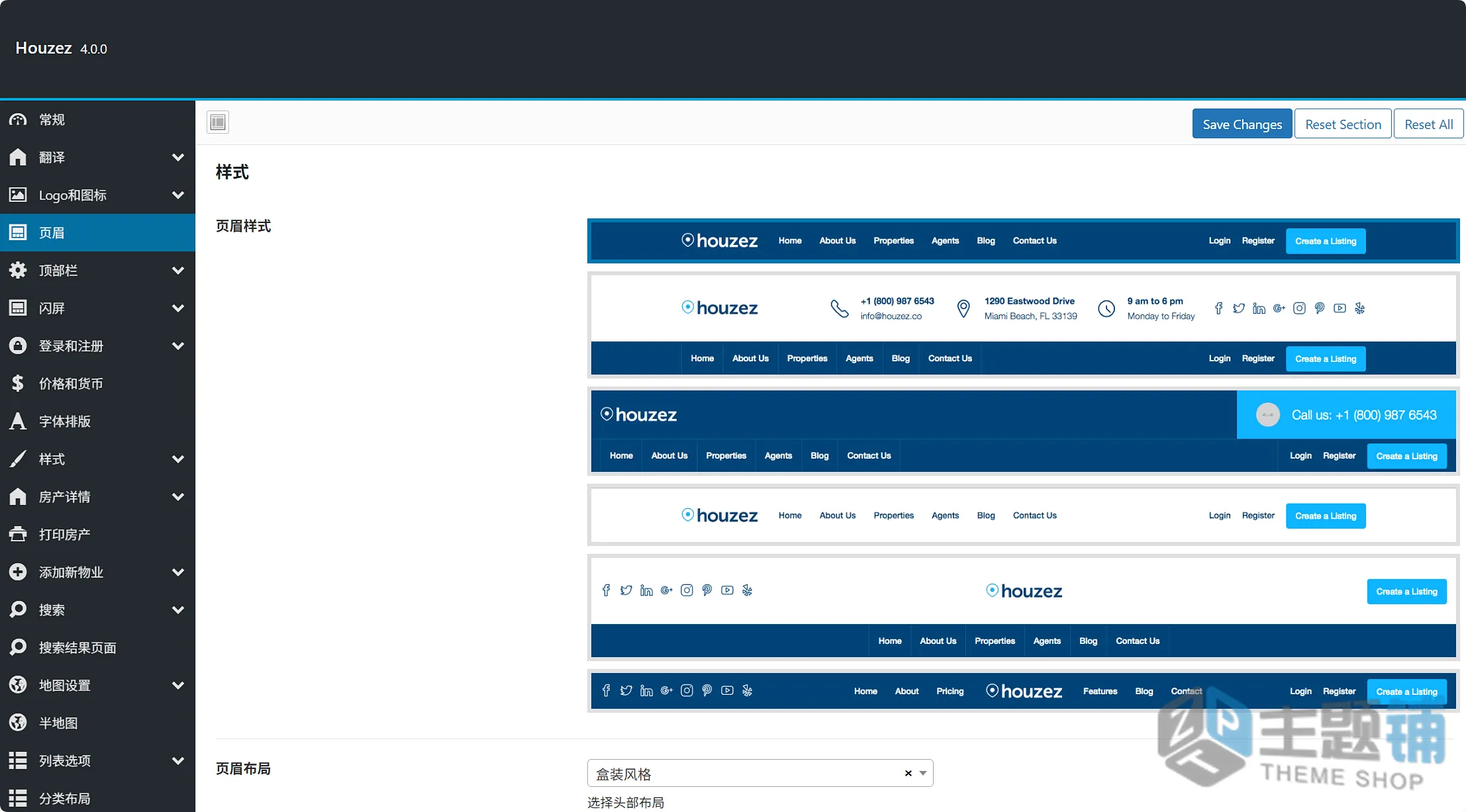Viewport: 1466px width, 812px height.
Task: Click the 搜索 magnifier icon
Action: (18, 610)
